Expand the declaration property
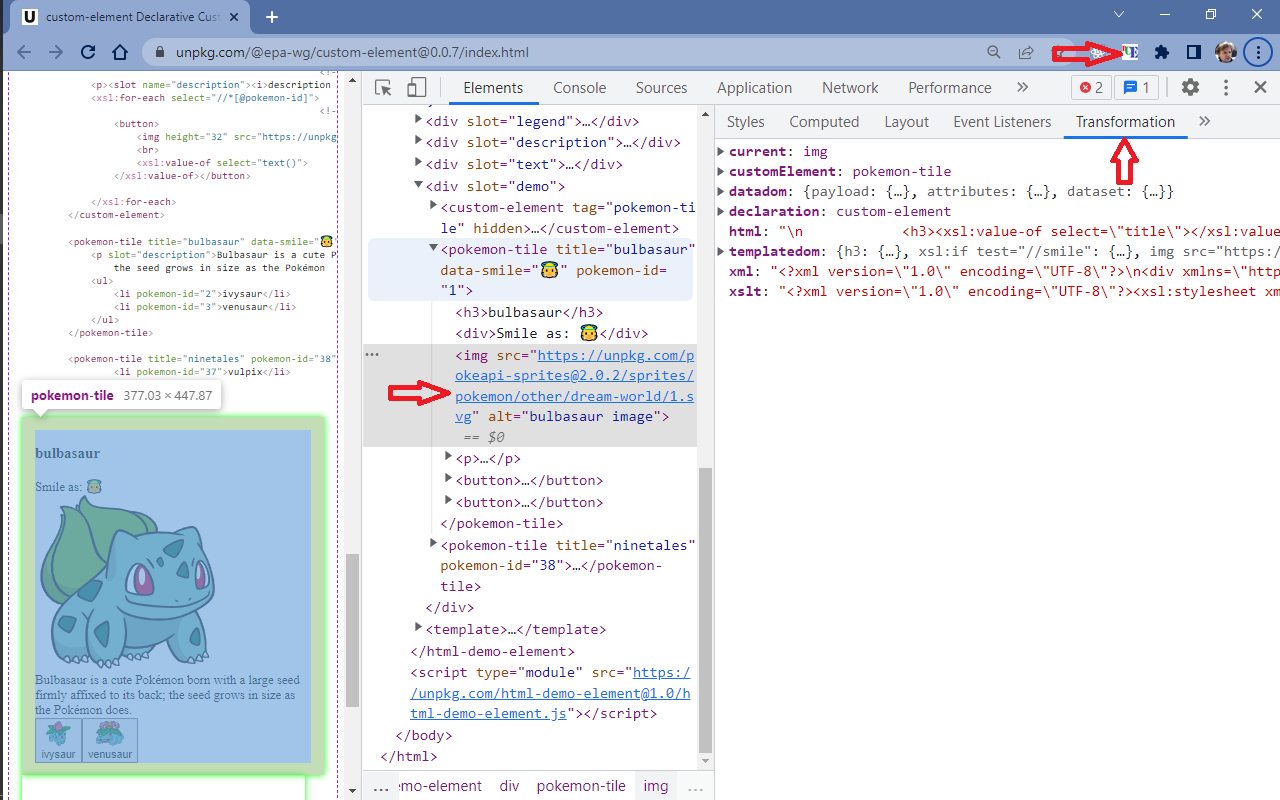Image resolution: width=1280 pixels, height=800 pixels. pyautogui.click(x=720, y=211)
